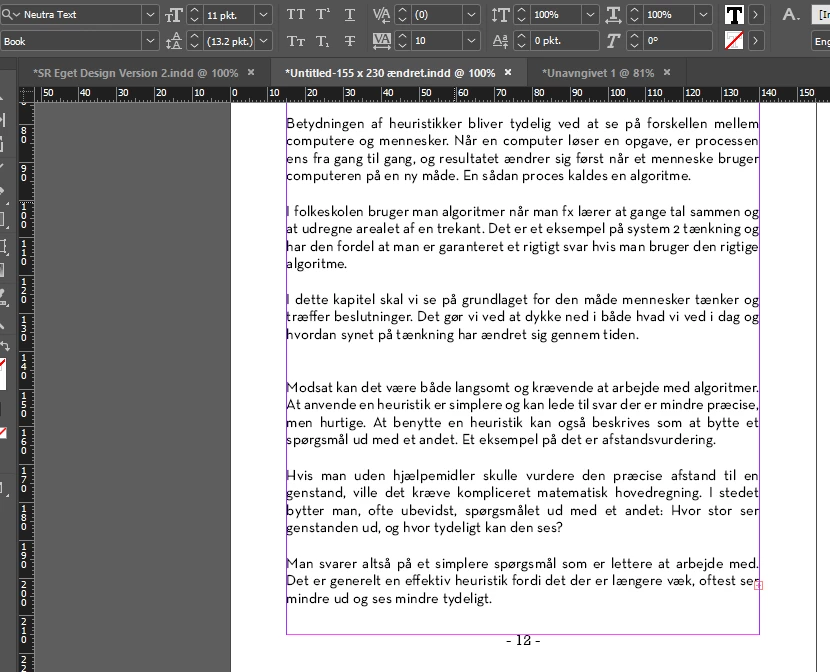Click the word folkeskolen in the second paragraph
830x672 pixels.
click(x=328, y=212)
